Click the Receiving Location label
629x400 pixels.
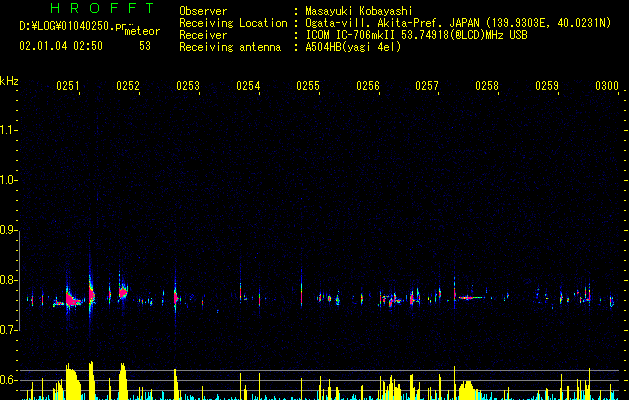(x=233, y=23)
